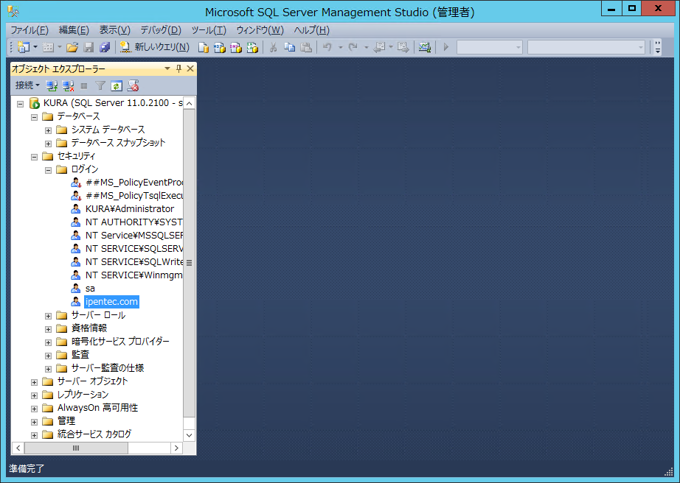Expand the 監査 folder
Viewport: 680px width, 483px height.
(48, 356)
